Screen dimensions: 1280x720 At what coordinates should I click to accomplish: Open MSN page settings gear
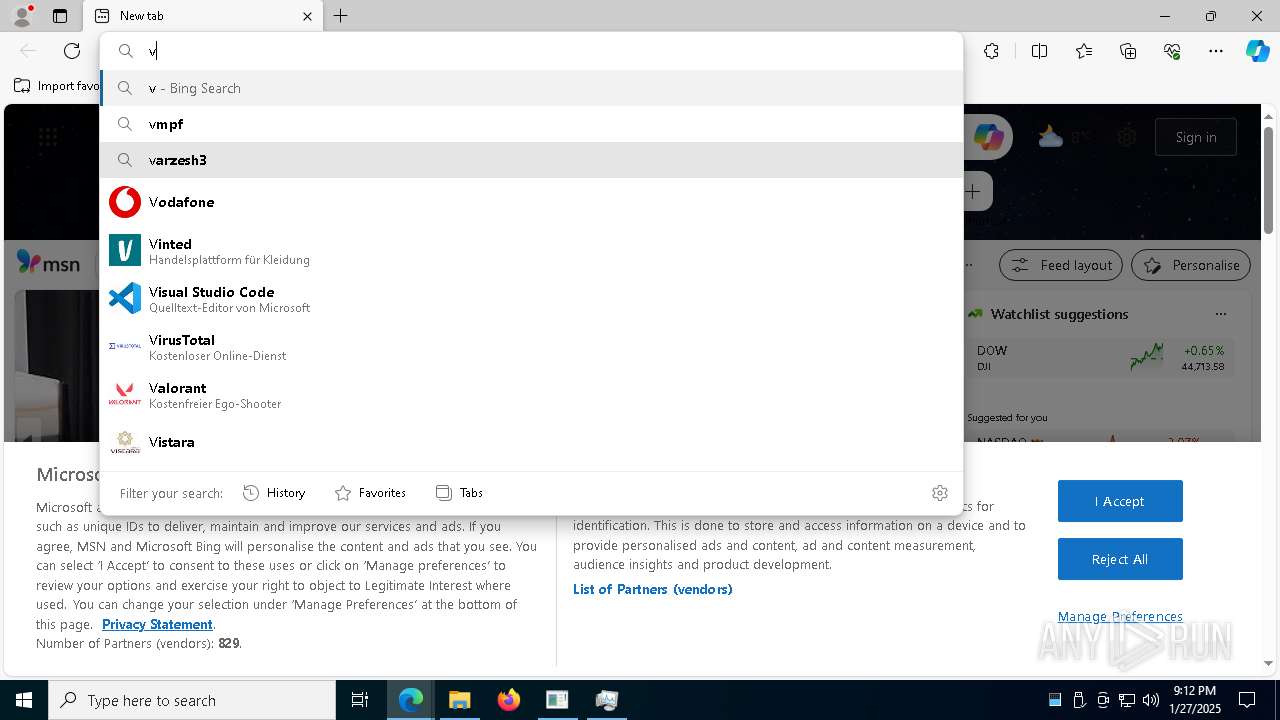click(x=1127, y=137)
